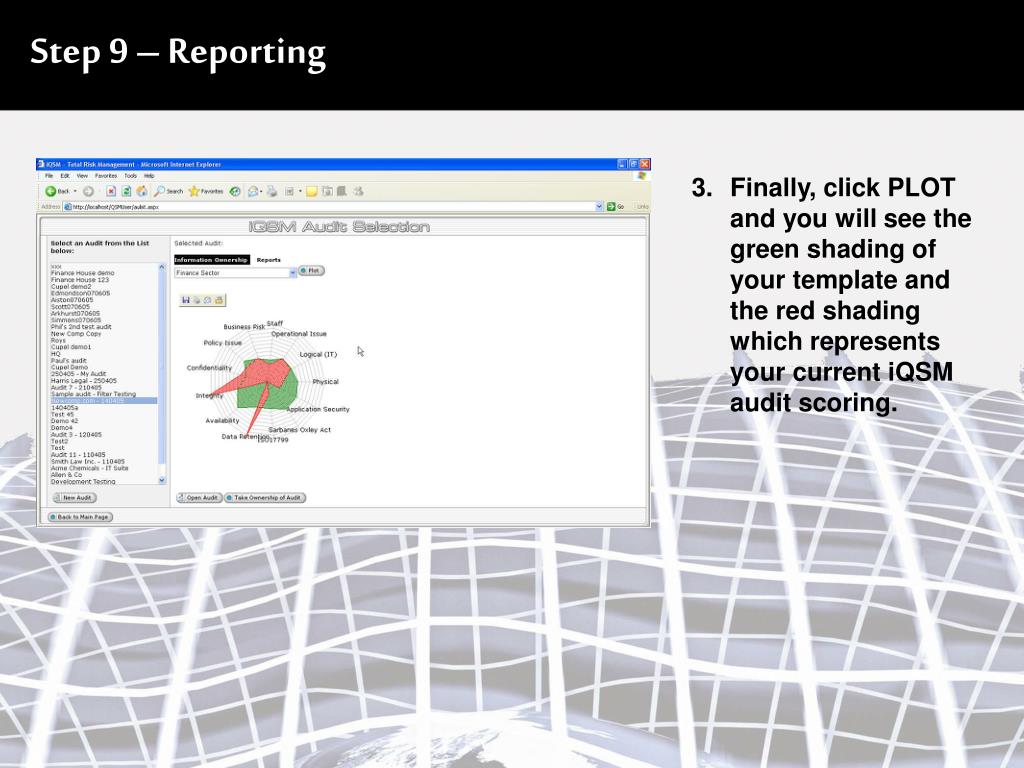
Task: Click the green Go arrow button
Action: coord(611,206)
